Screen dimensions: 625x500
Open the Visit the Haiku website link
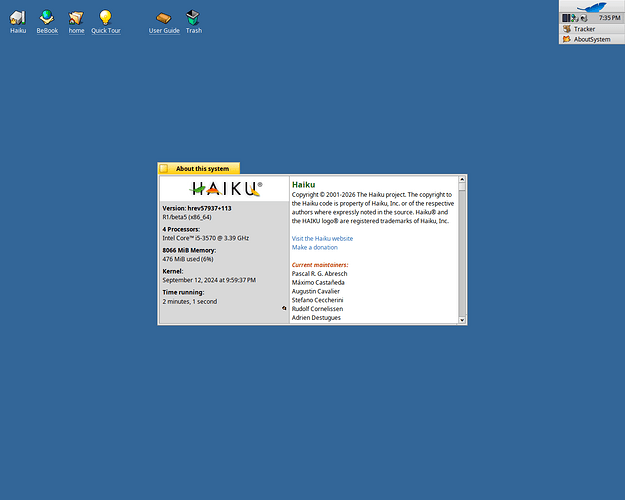tap(322, 238)
